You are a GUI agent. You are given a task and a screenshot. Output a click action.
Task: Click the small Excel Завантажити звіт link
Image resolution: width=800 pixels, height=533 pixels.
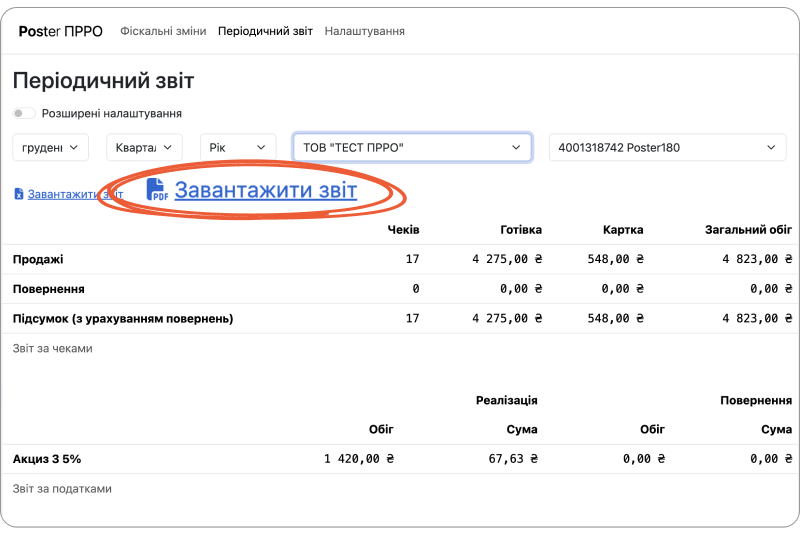[x=75, y=194]
